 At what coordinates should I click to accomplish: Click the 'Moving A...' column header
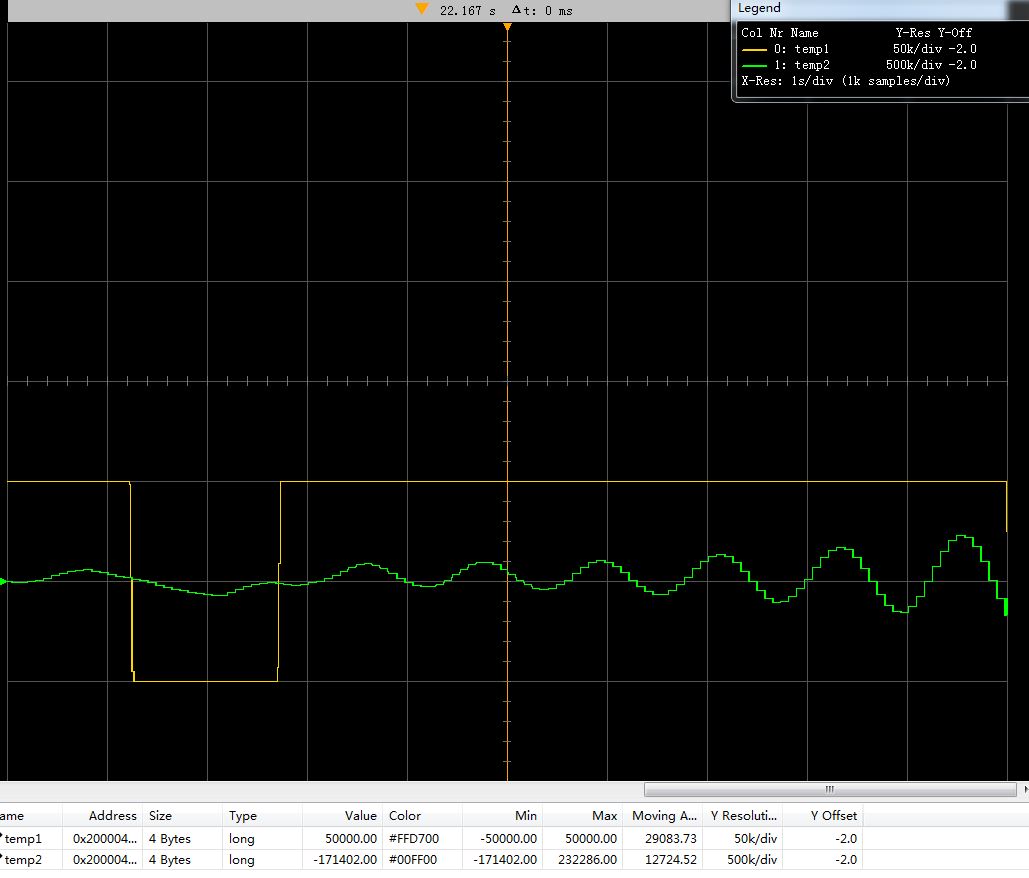pyautogui.click(x=663, y=816)
